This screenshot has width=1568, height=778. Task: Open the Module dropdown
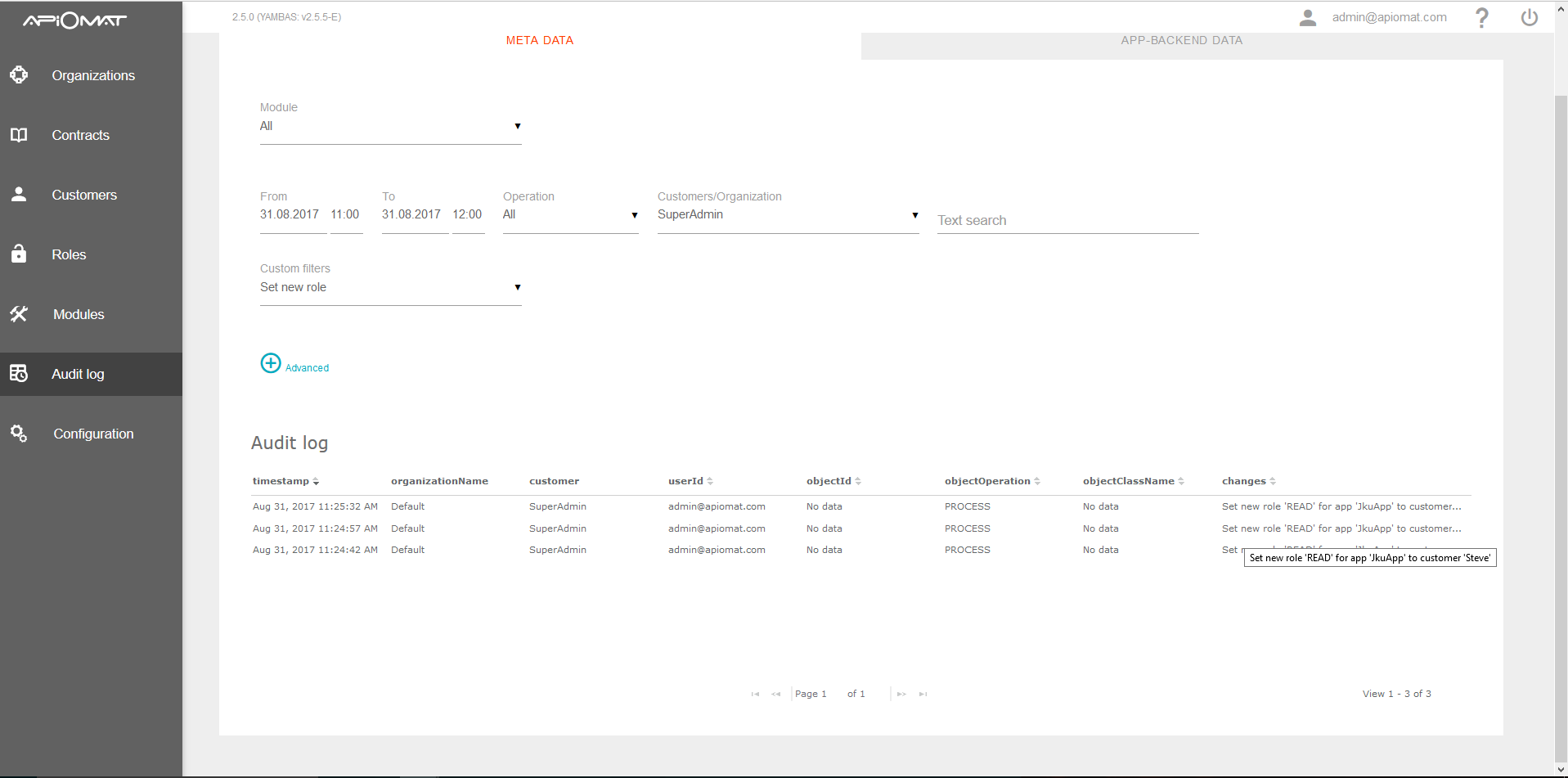coord(390,127)
